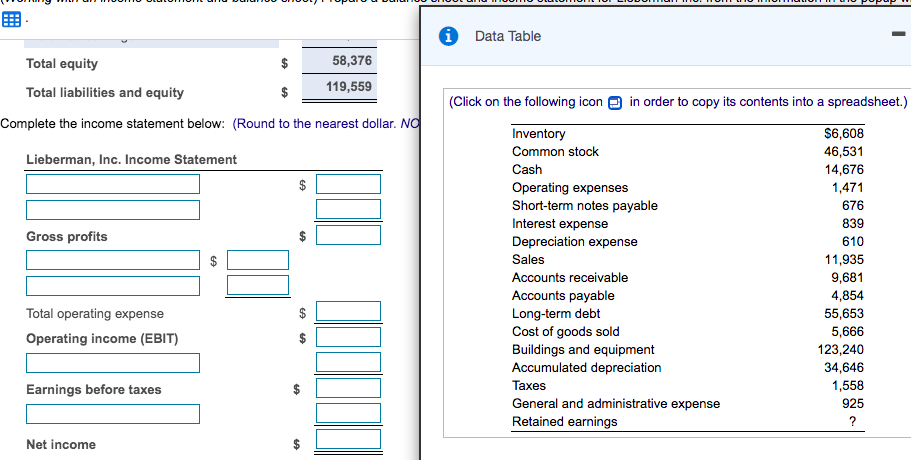Click the amount box right of the Interest row label
This screenshot has height=460, width=911.
pyautogui.click(x=349, y=362)
